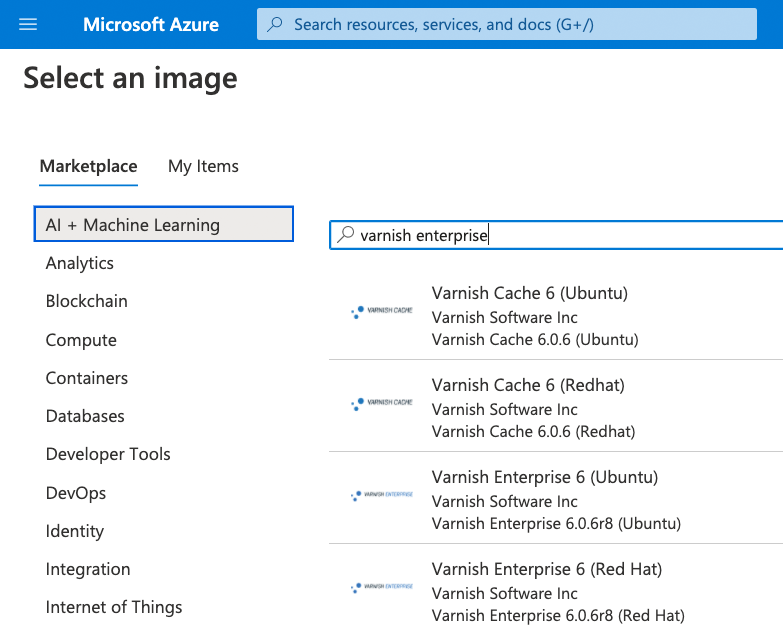Click the magnifier icon in top search bar
Viewport: 783px width, 635px height.
(x=275, y=24)
